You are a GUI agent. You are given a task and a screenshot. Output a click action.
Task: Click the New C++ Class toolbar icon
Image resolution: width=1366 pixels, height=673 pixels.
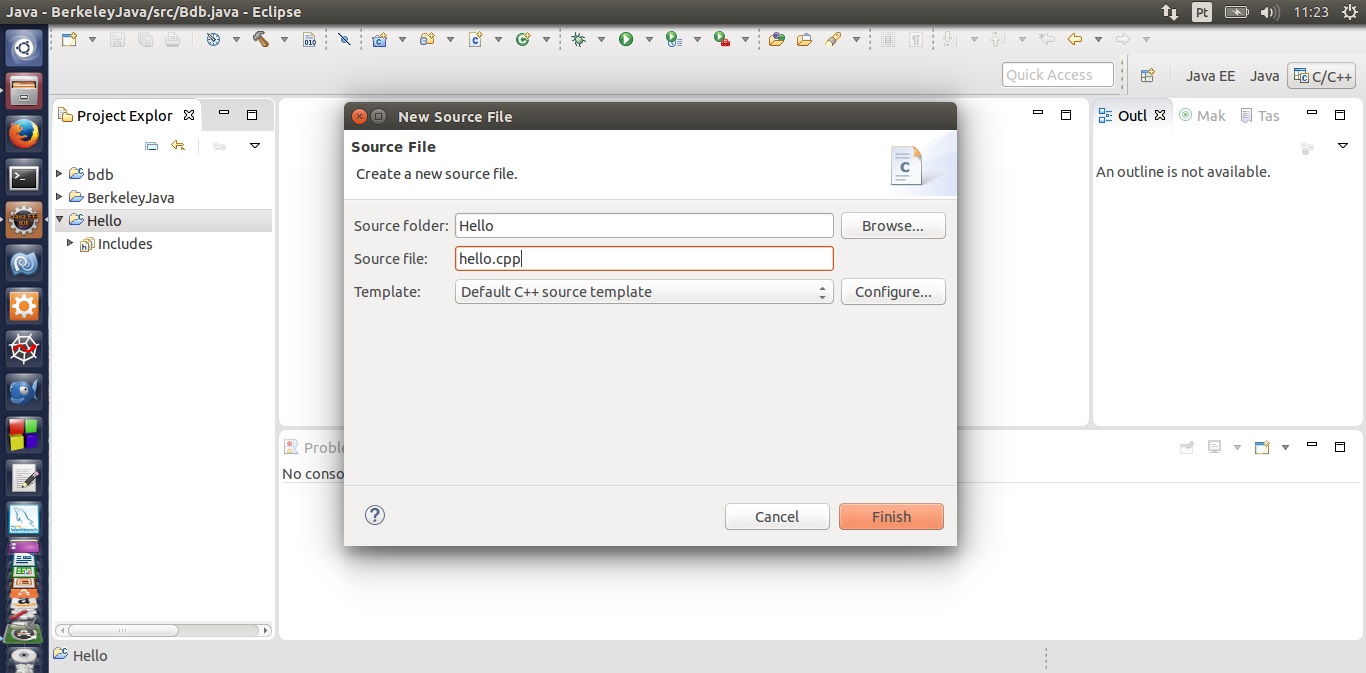[x=522, y=40]
